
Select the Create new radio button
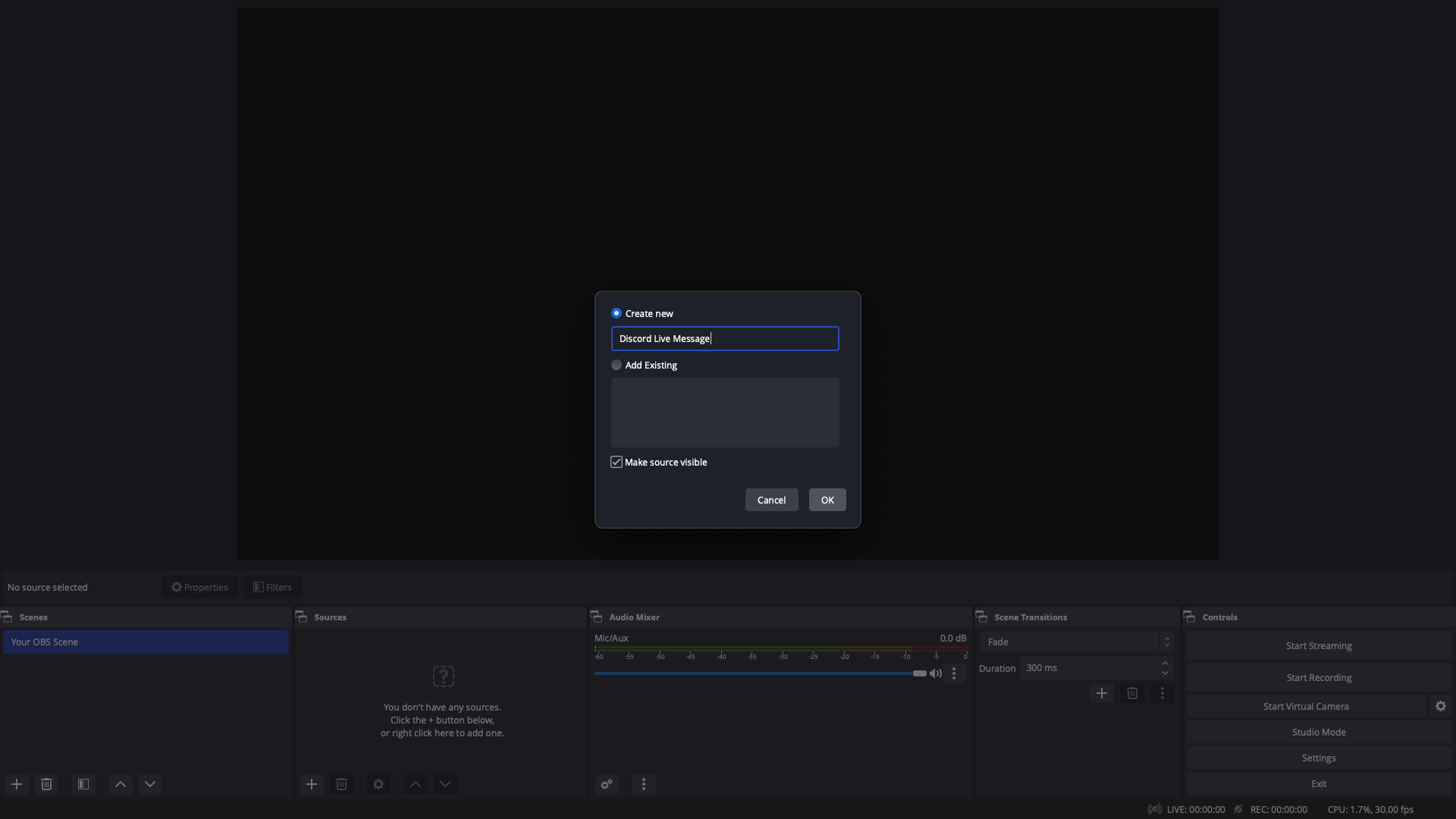pyautogui.click(x=617, y=313)
